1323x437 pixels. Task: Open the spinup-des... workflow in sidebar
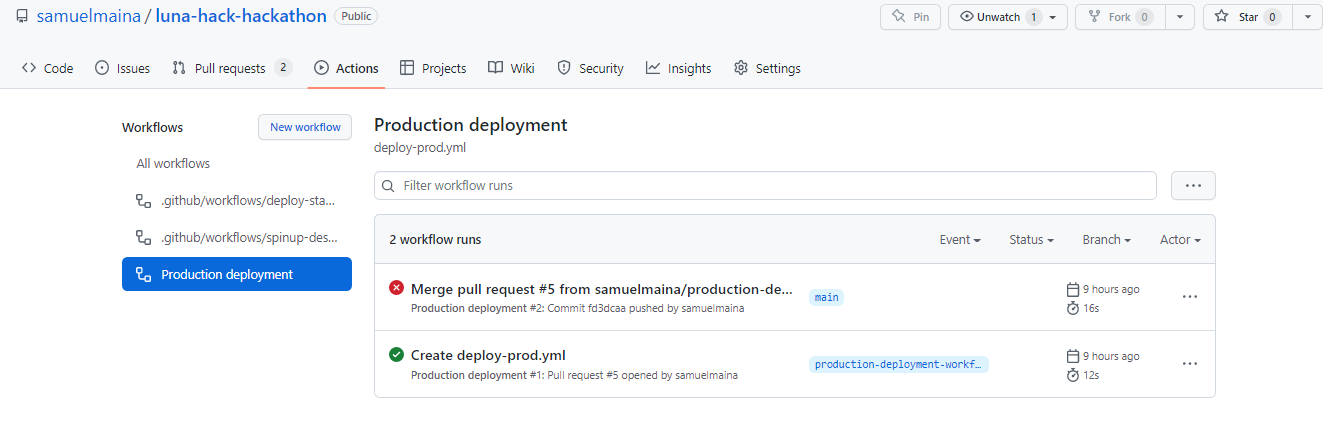237,237
